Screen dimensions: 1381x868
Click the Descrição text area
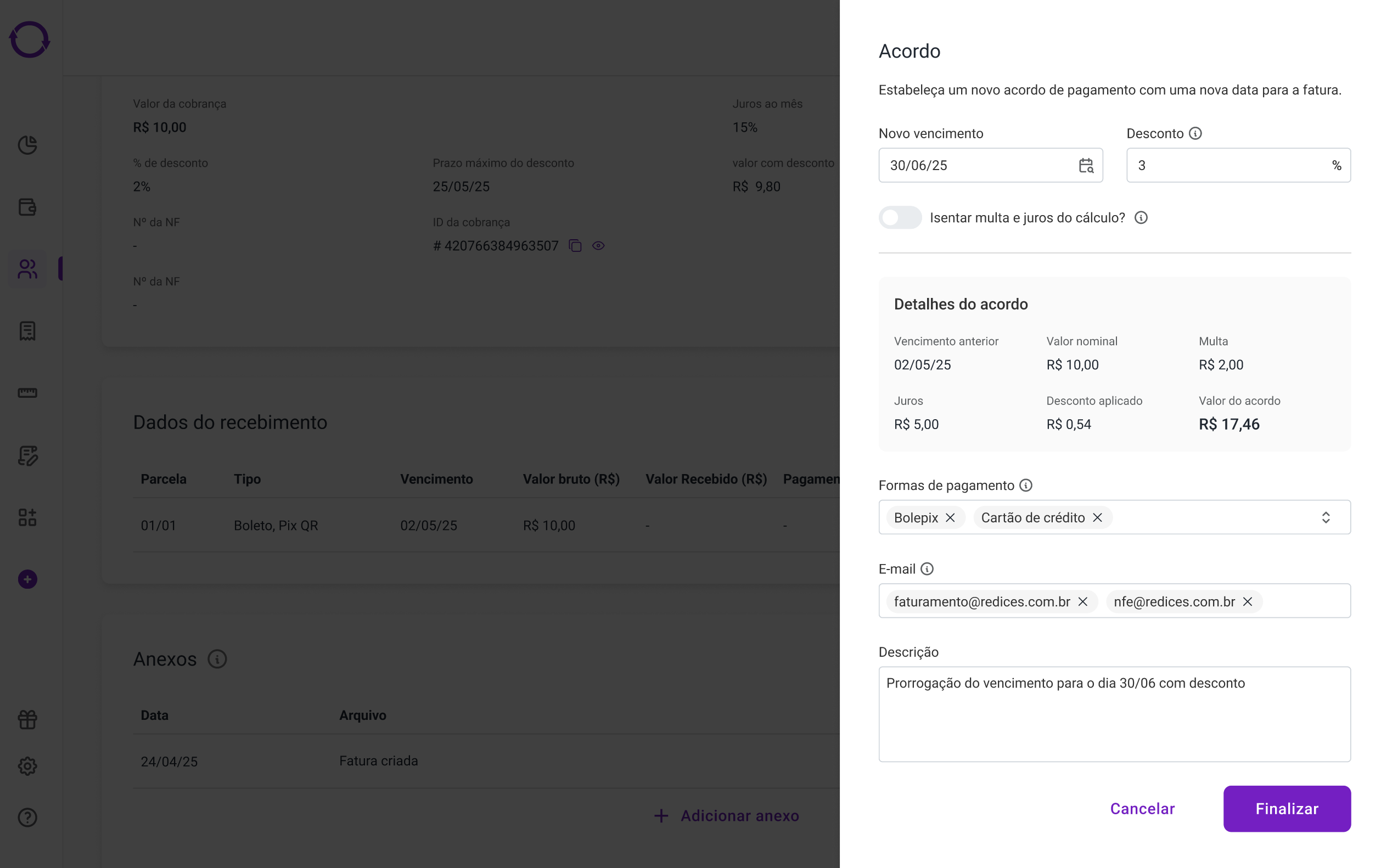1114,714
